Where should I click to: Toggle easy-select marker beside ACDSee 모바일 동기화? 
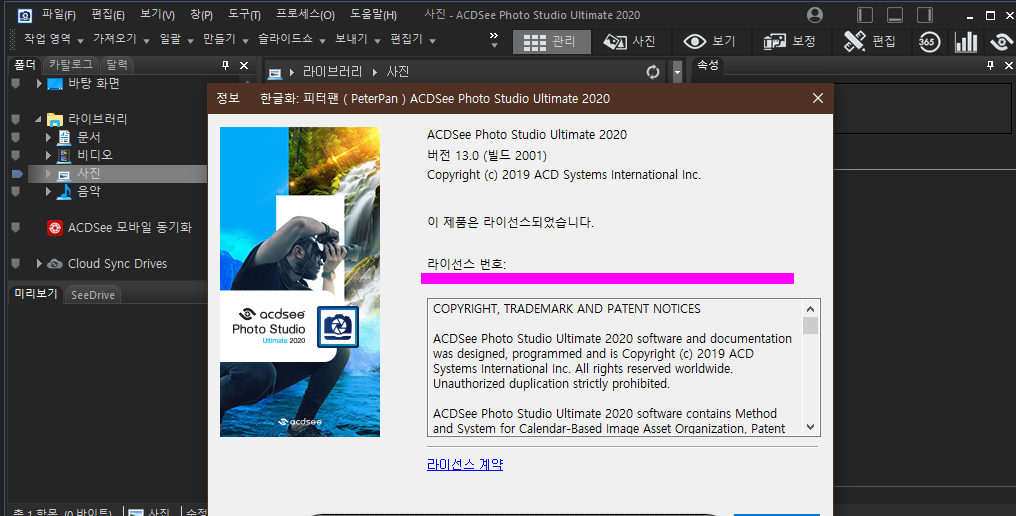pos(16,228)
